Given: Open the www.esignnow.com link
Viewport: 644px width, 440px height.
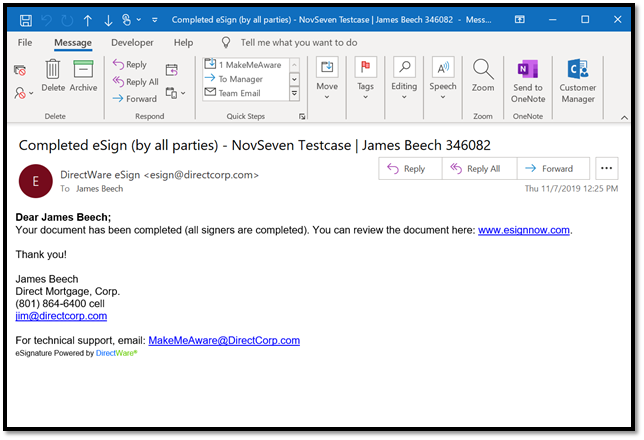Looking at the screenshot, I should (x=524, y=230).
